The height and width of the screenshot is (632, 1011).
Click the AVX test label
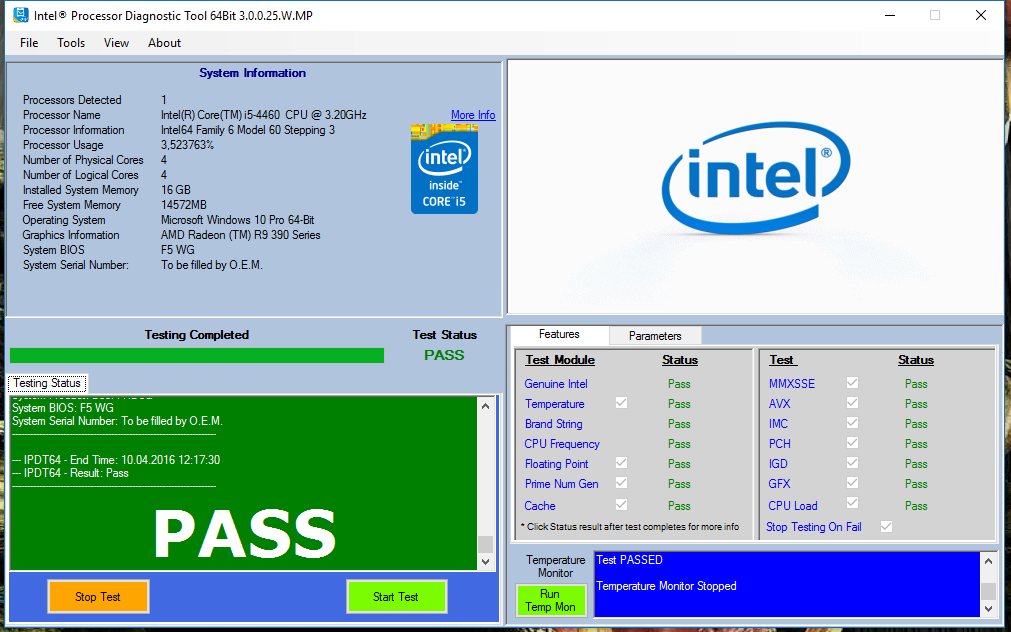(780, 404)
